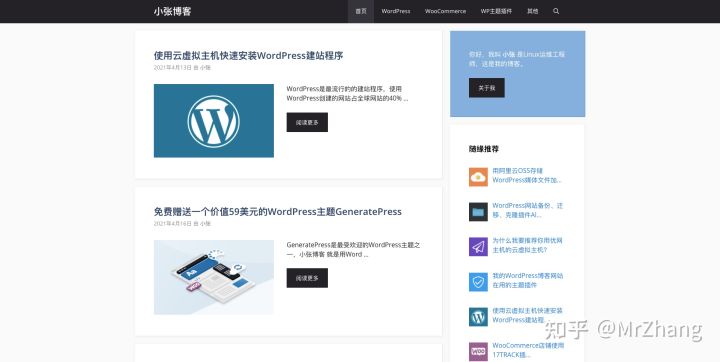Click 阅读更多 under the WordPress install post
This screenshot has height=362, width=720.
(x=307, y=122)
